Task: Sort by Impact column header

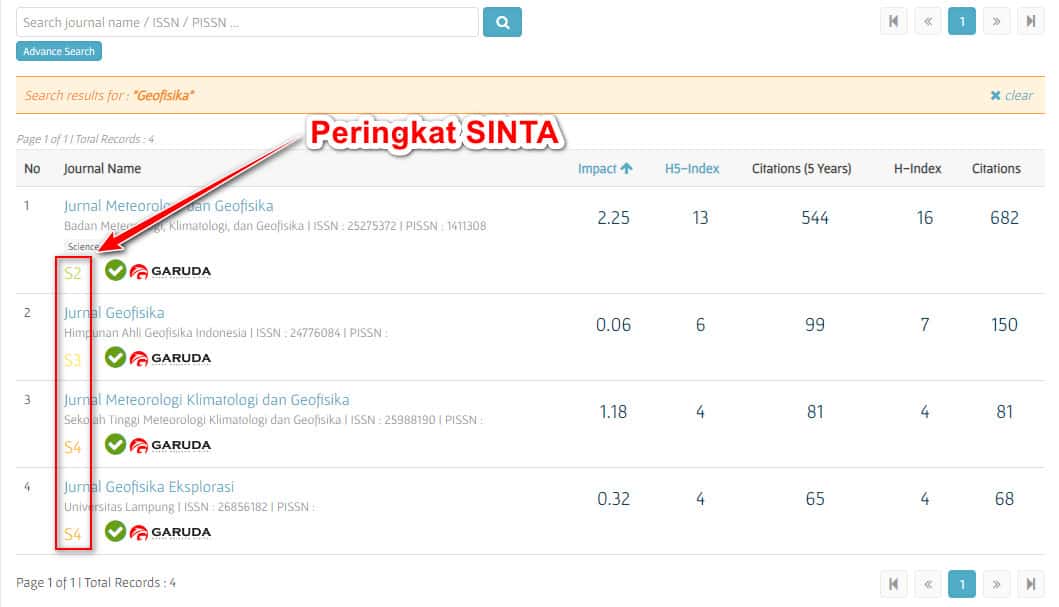Action: tap(605, 169)
